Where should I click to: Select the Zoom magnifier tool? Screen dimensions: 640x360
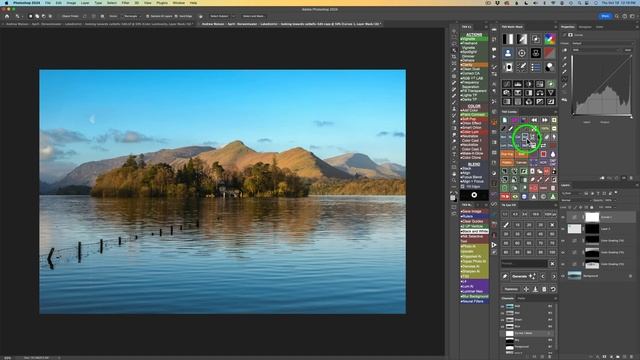point(454,180)
